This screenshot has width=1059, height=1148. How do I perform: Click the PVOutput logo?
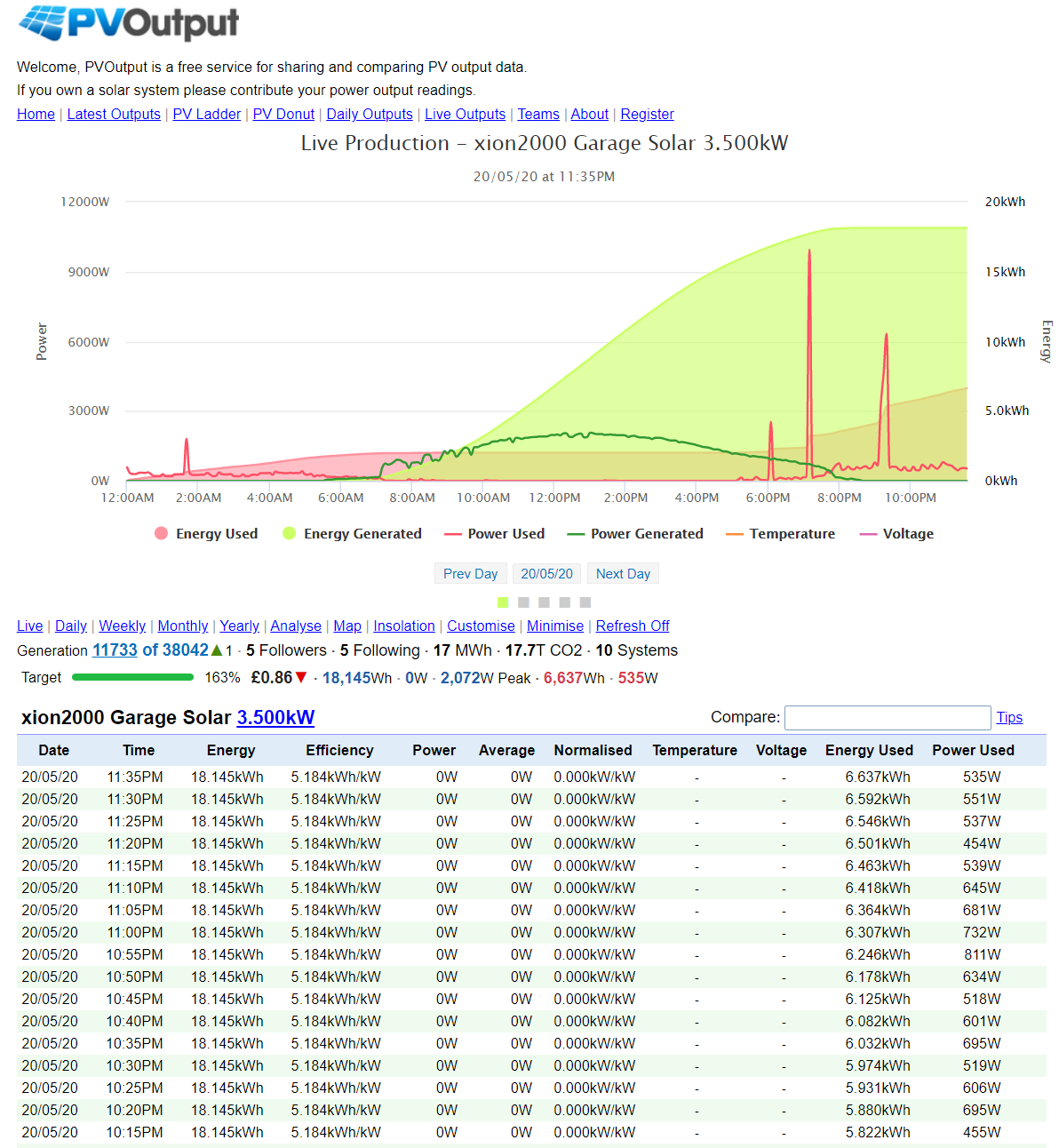point(129,23)
